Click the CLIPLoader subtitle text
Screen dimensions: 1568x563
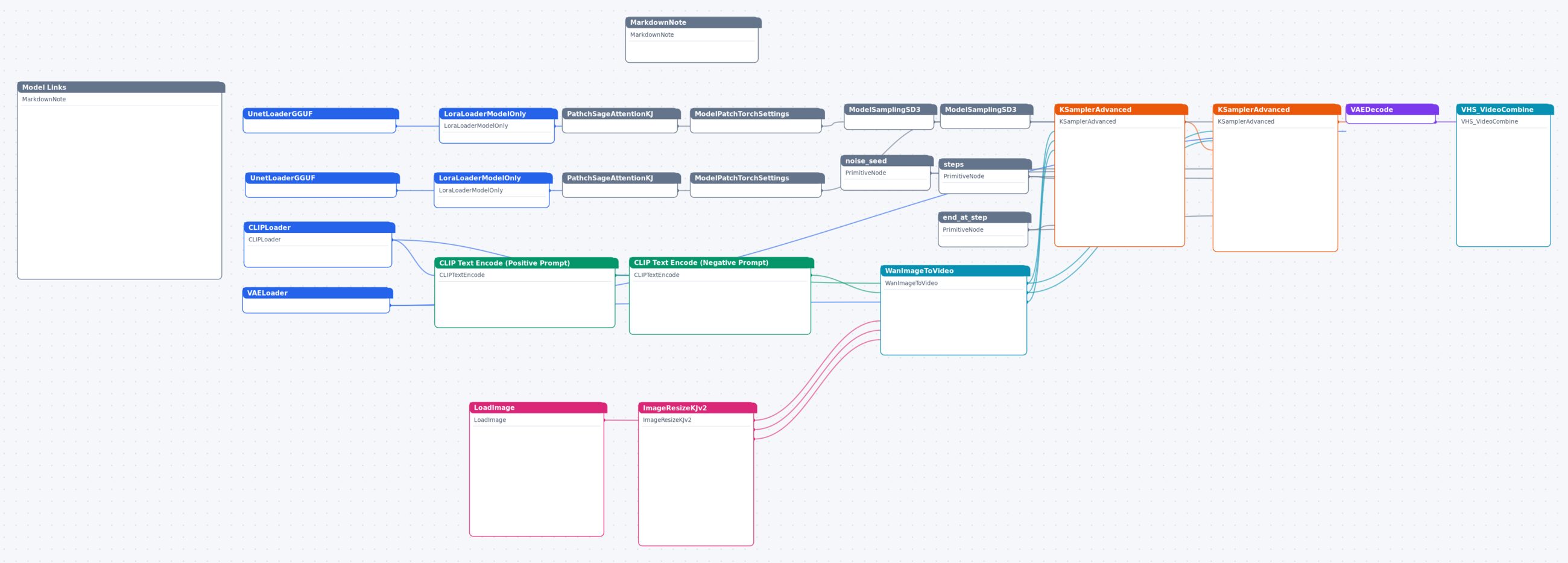tap(264, 240)
